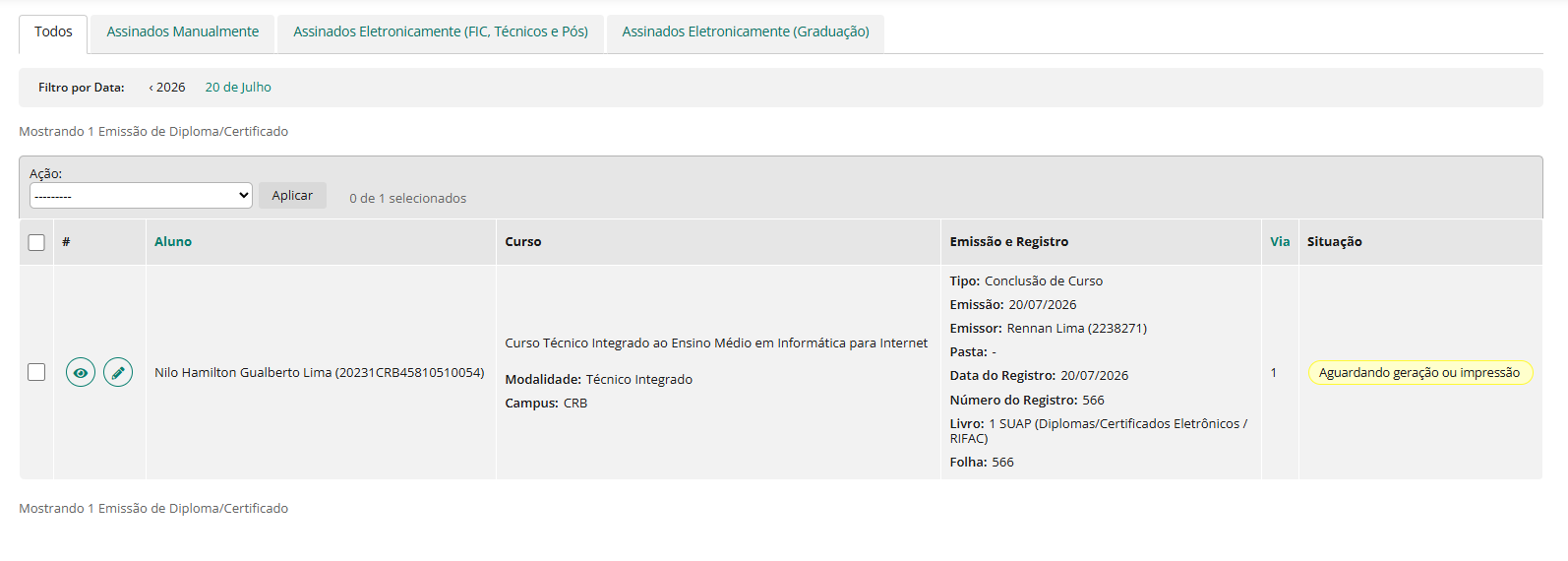1568x561 pixels.
Task: Open Assinados Eletronicamente (FIC, Técnicos e Pós) tab
Action: [x=441, y=32]
